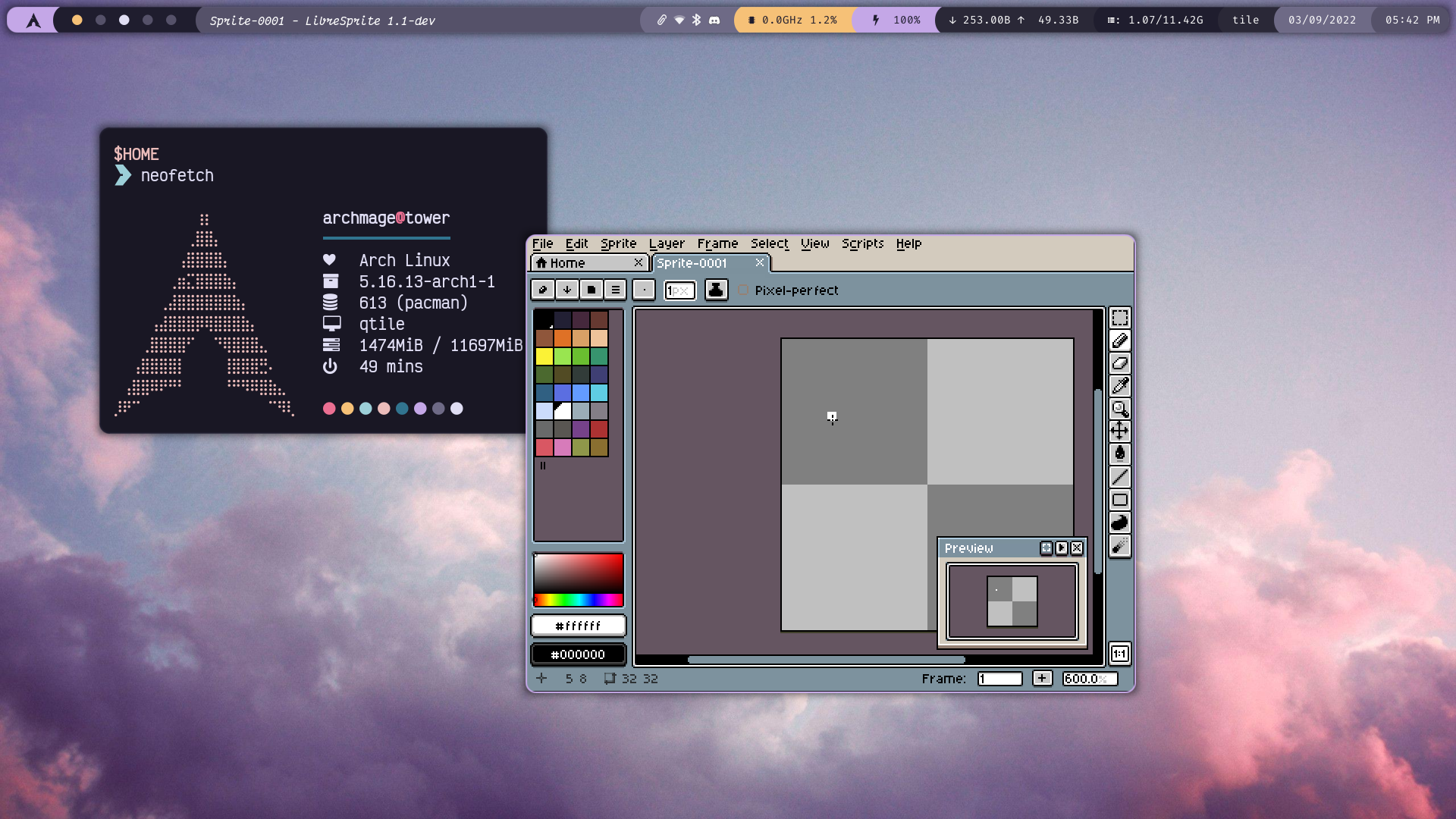
Task: Select the Move tool
Action: coord(1119,431)
